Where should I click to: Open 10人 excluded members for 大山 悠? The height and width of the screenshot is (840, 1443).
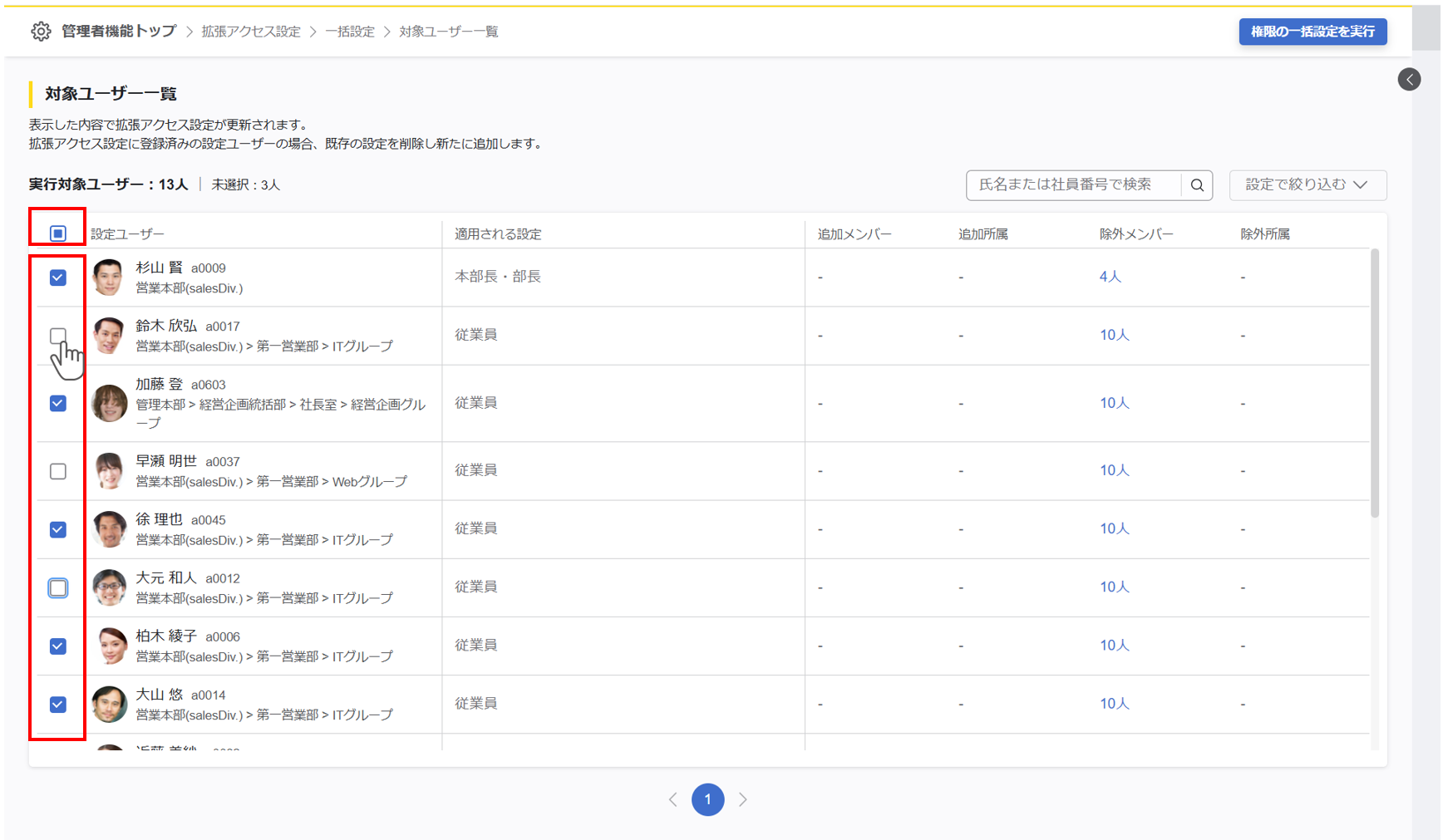coord(1115,703)
